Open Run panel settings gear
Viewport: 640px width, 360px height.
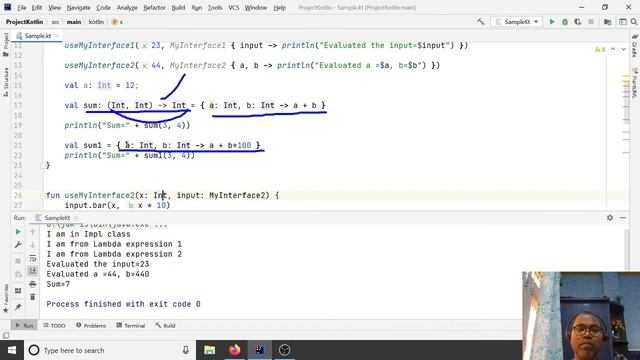610,218
